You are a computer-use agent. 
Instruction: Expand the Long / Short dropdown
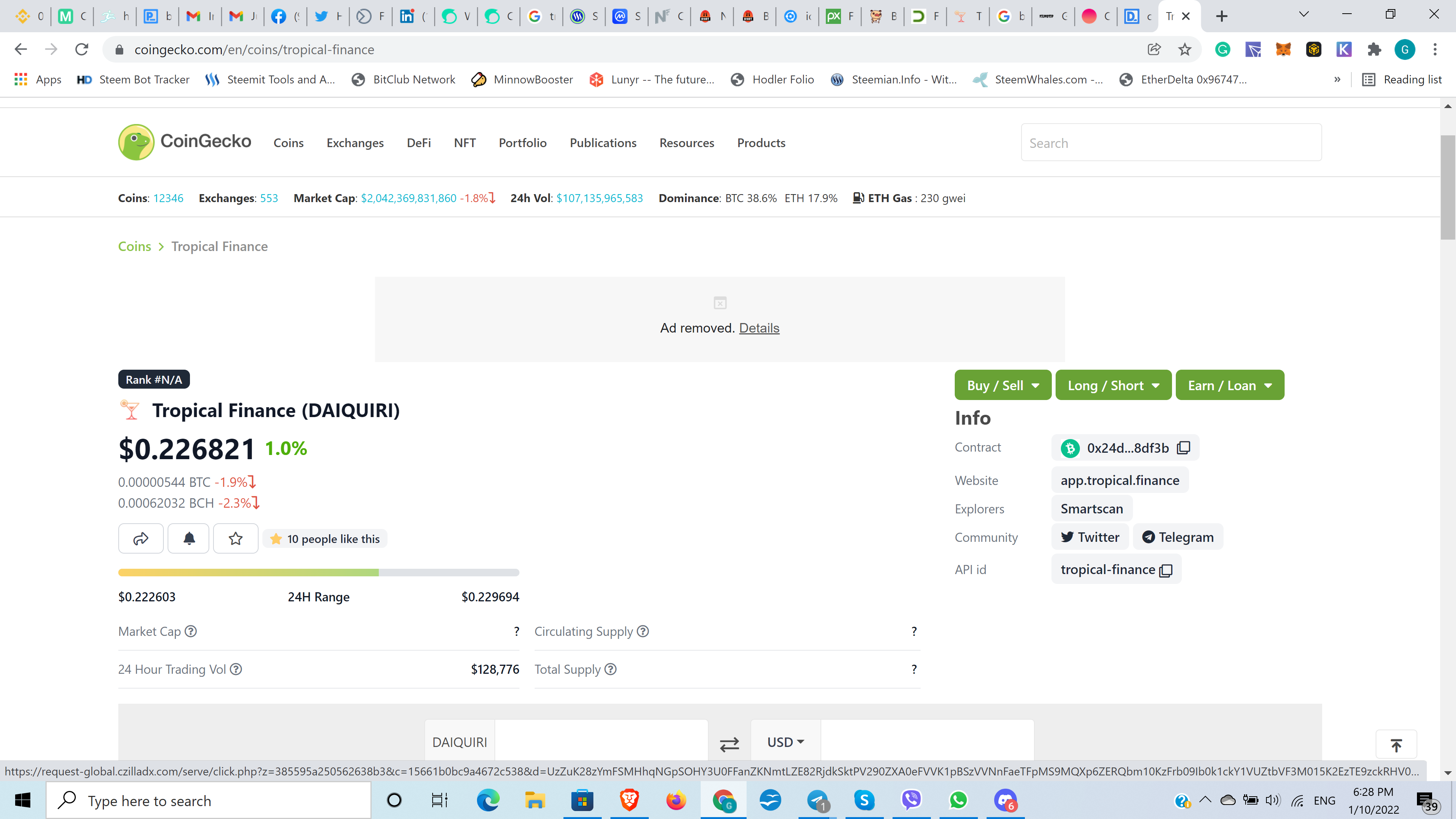pyautogui.click(x=1113, y=386)
